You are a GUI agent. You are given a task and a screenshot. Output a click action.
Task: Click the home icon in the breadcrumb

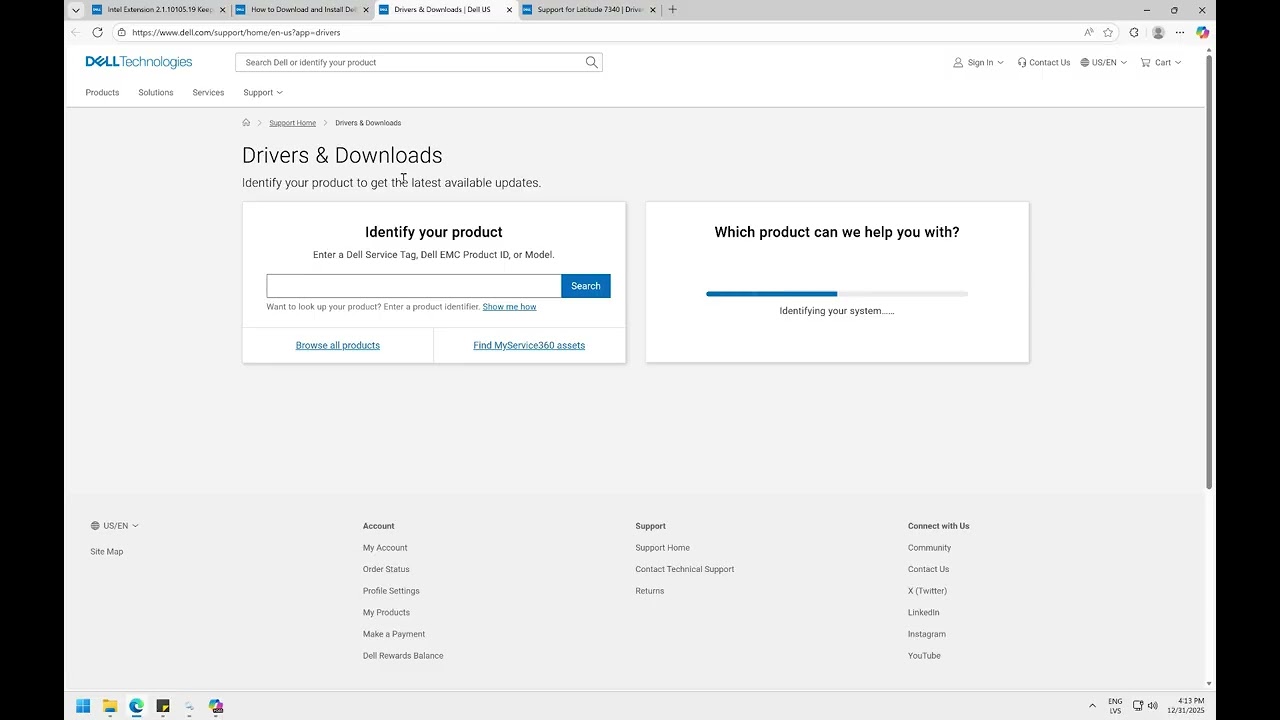point(246,123)
